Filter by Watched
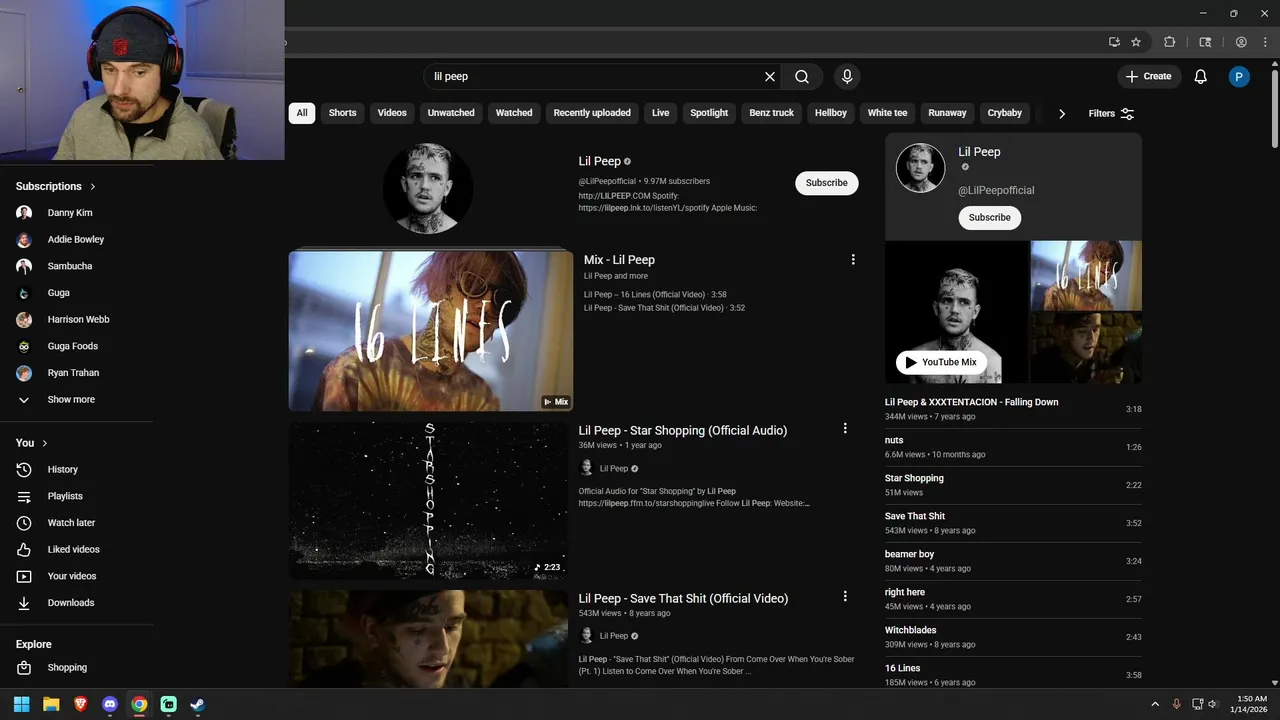This screenshot has width=1280, height=720. 514,113
